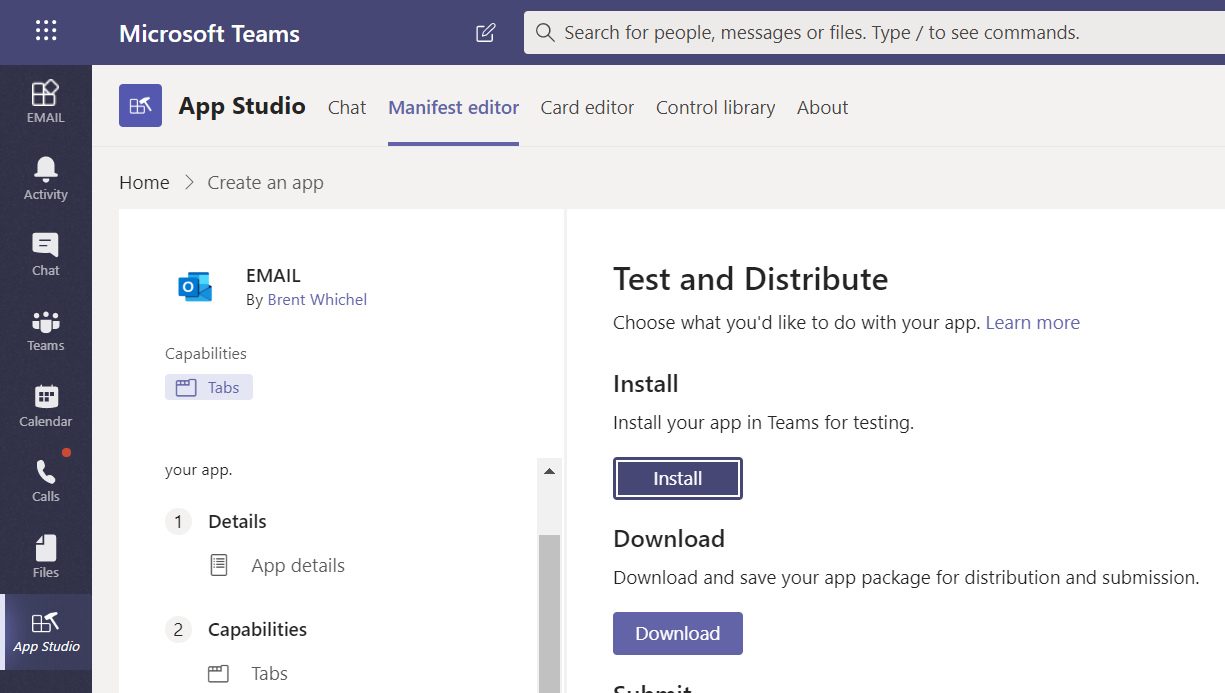Open Files from the sidebar

[x=45, y=556]
